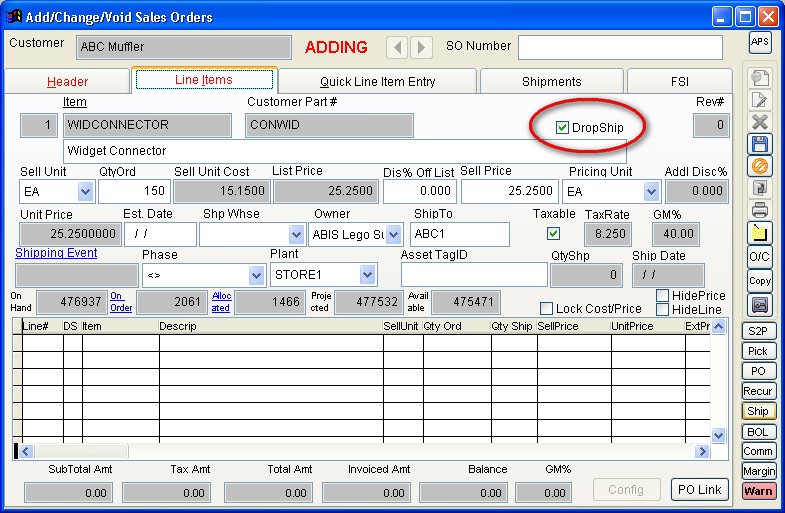
Task: Click the PO Link button
Action: [x=698, y=489]
